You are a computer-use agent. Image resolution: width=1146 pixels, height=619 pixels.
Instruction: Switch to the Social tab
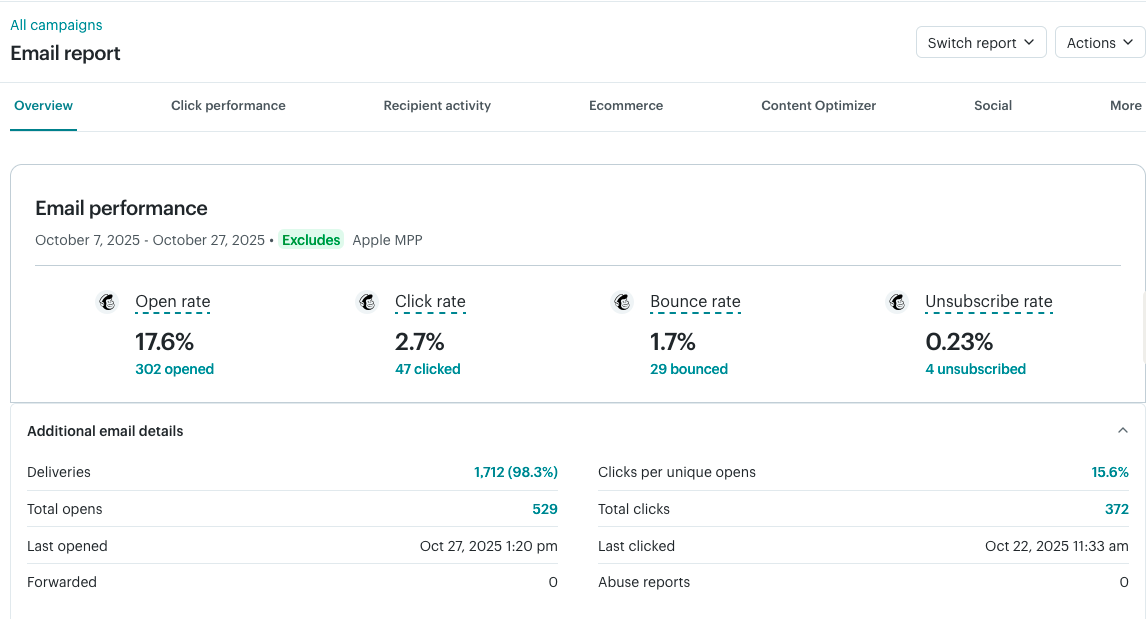pos(993,105)
